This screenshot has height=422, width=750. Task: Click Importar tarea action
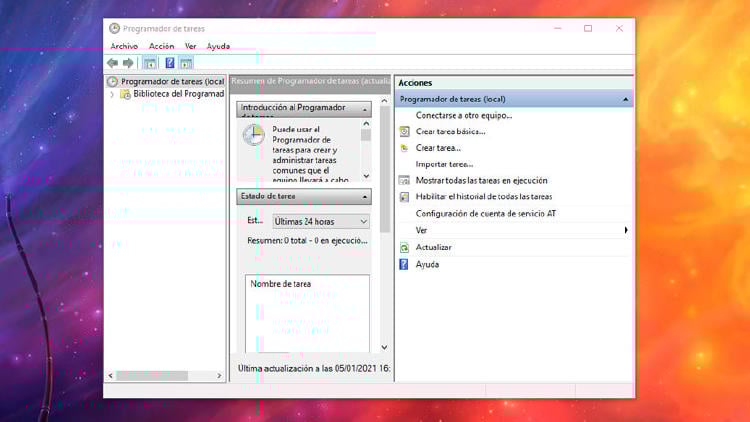pyautogui.click(x=444, y=164)
